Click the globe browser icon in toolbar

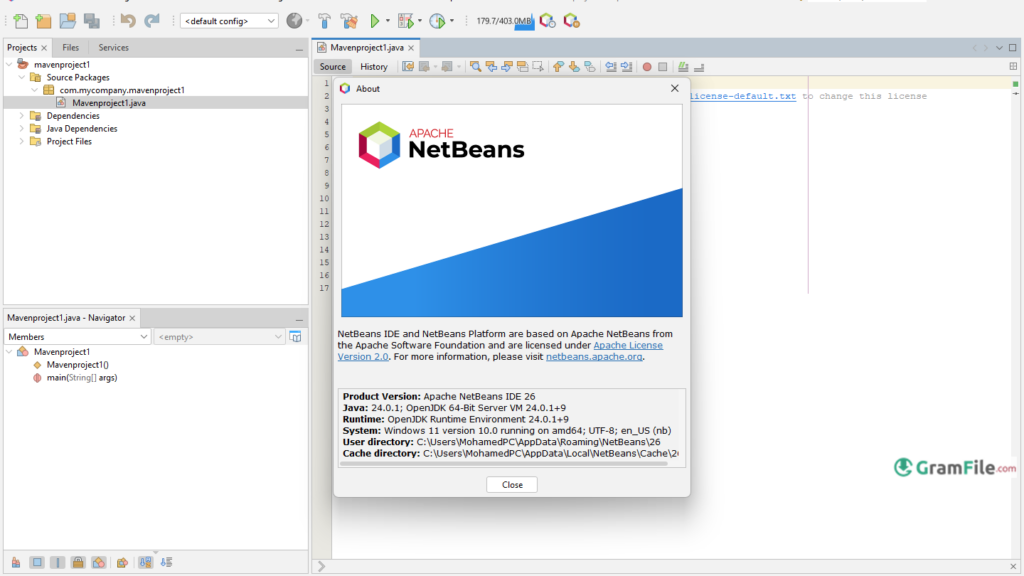tap(295, 21)
